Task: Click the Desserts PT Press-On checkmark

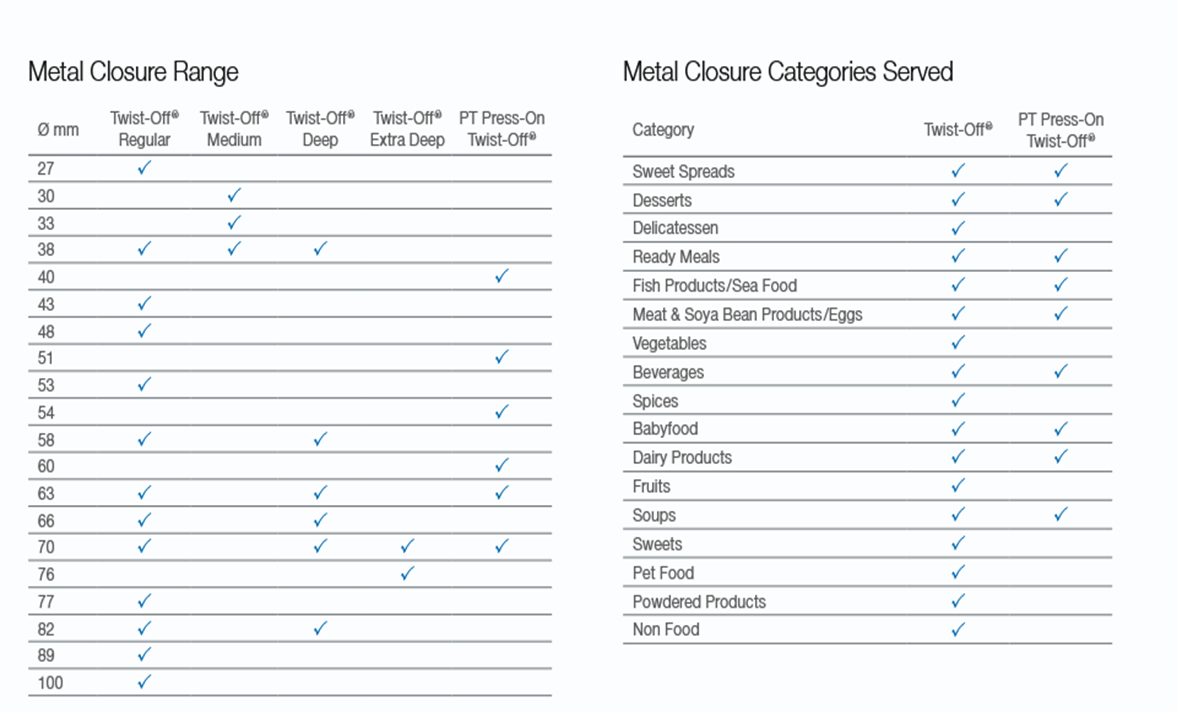Action: [1061, 200]
